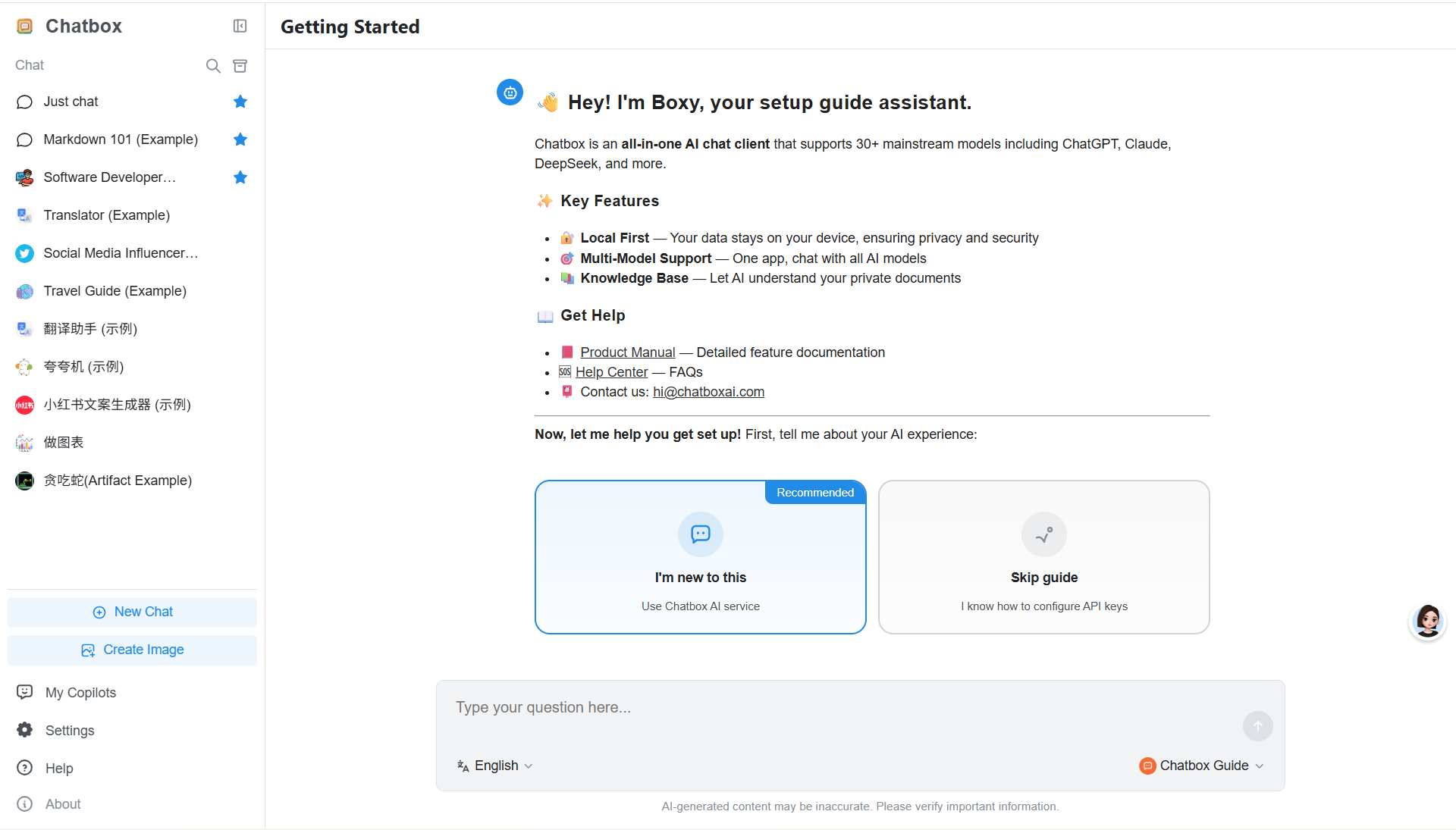The height and width of the screenshot is (830, 1456).
Task: Click the New Chat button
Action: coord(132,612)
